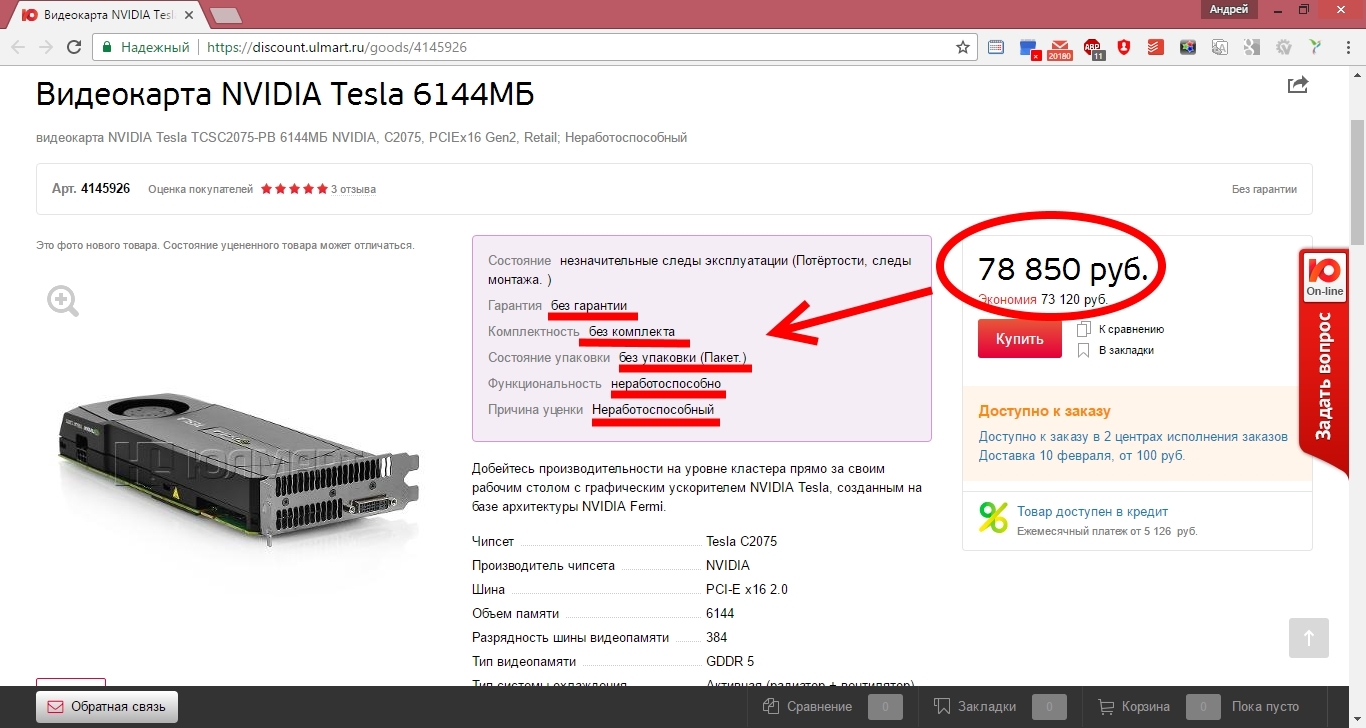This screenshot has height=728, width=1366.
Task: Click the red Купить button
Action: click(x=1020, y=339)
